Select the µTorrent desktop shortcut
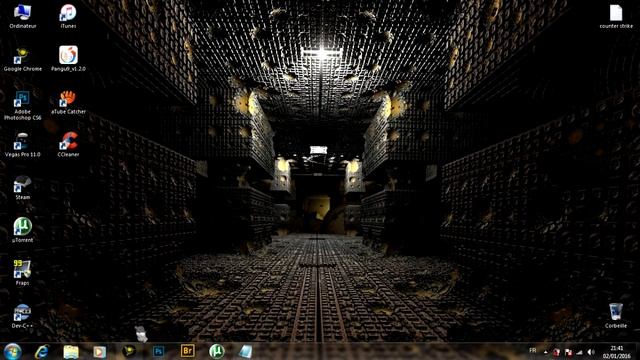 (22, 230)
